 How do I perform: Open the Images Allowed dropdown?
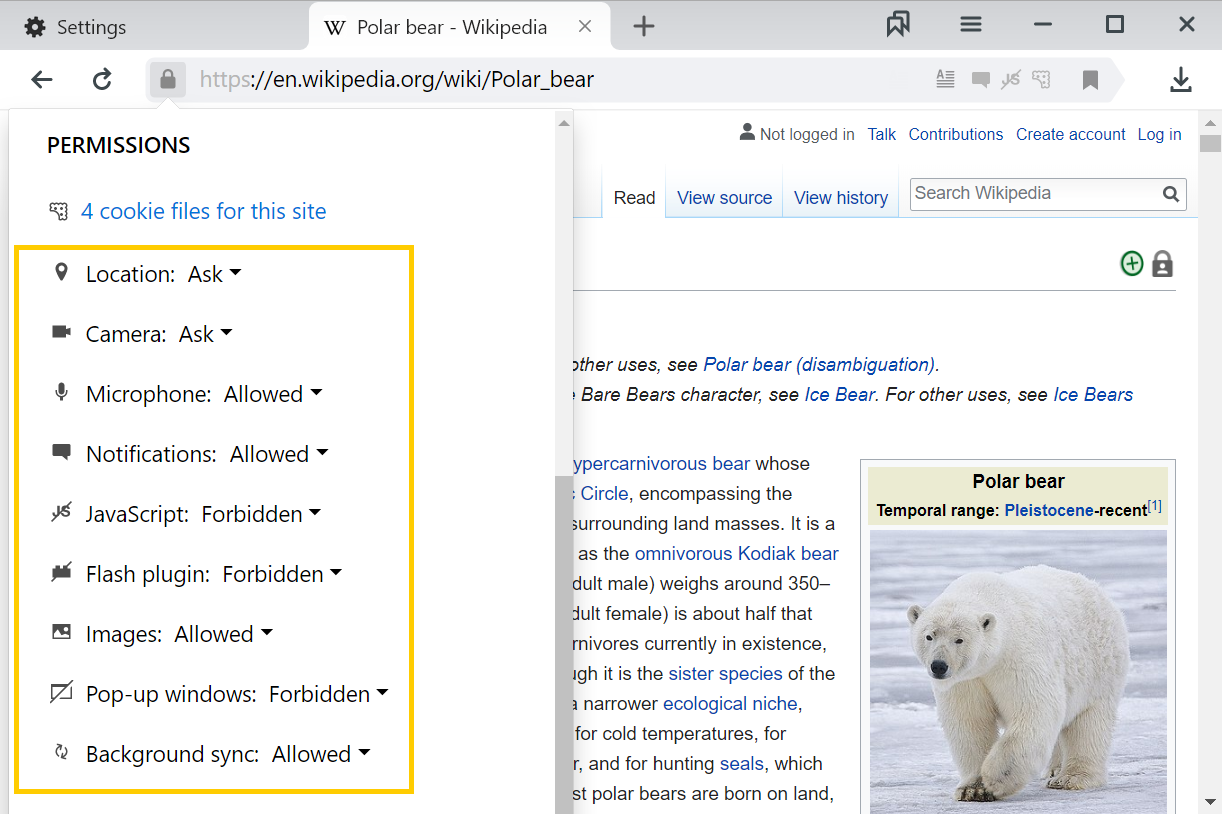pyautogui.click(x=224, y=633)
